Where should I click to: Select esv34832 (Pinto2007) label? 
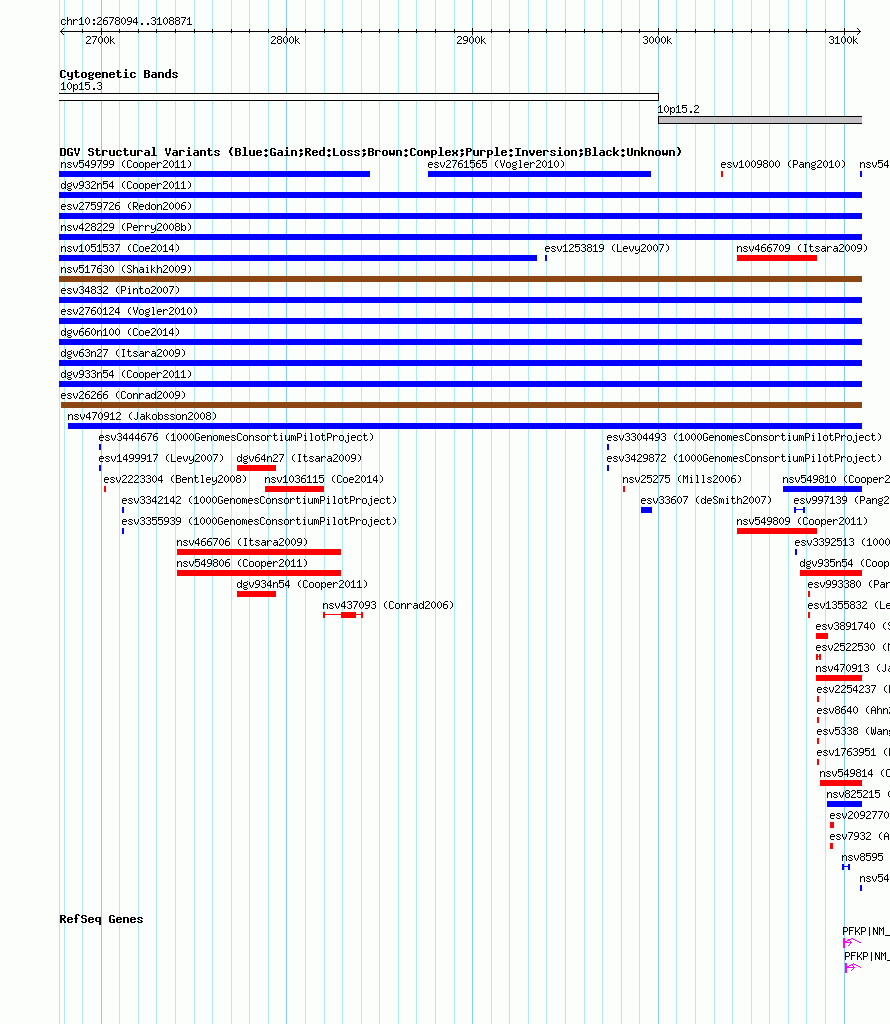tap(120, 290)
